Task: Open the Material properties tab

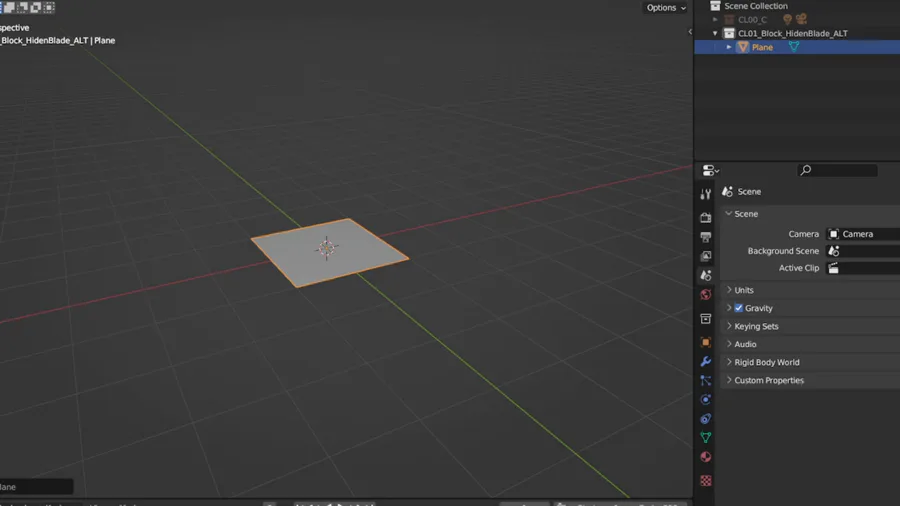Action: click(x=705, y=457)
